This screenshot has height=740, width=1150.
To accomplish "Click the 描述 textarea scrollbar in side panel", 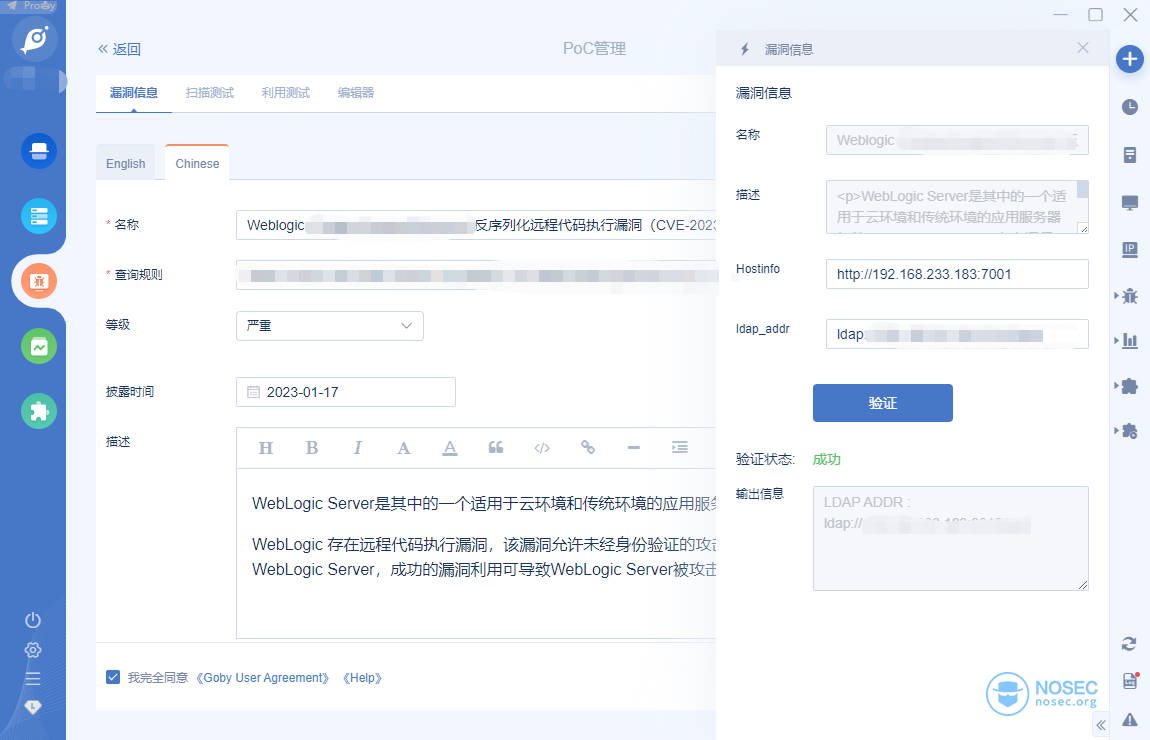I will (x=1083, y=189).
